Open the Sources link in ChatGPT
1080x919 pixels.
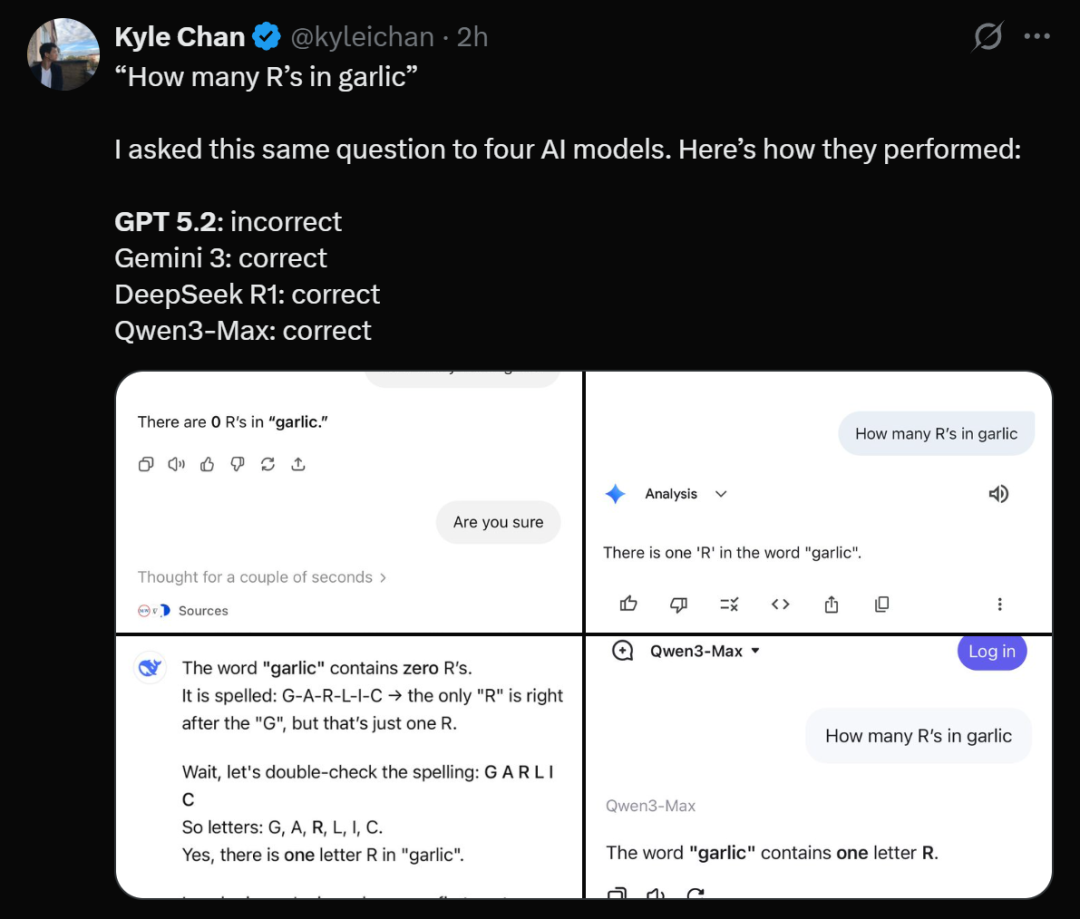202,610
